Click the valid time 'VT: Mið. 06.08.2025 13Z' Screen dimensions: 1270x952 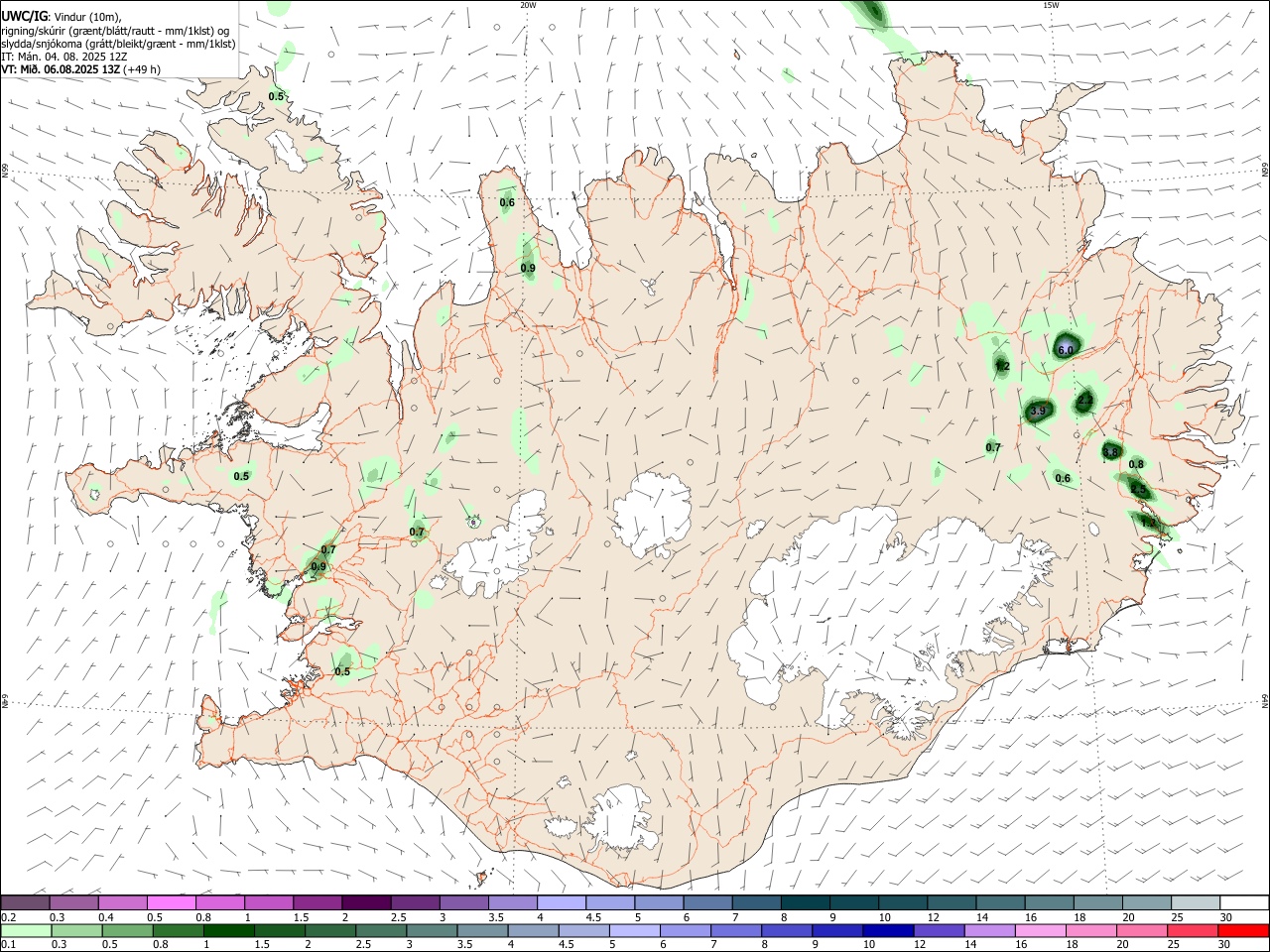60,69
